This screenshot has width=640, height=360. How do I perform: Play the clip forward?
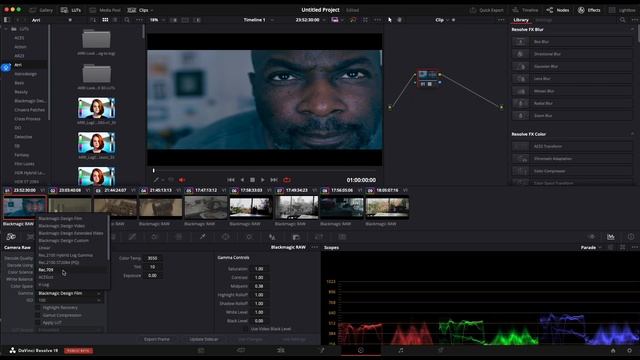tap(262, 180)
